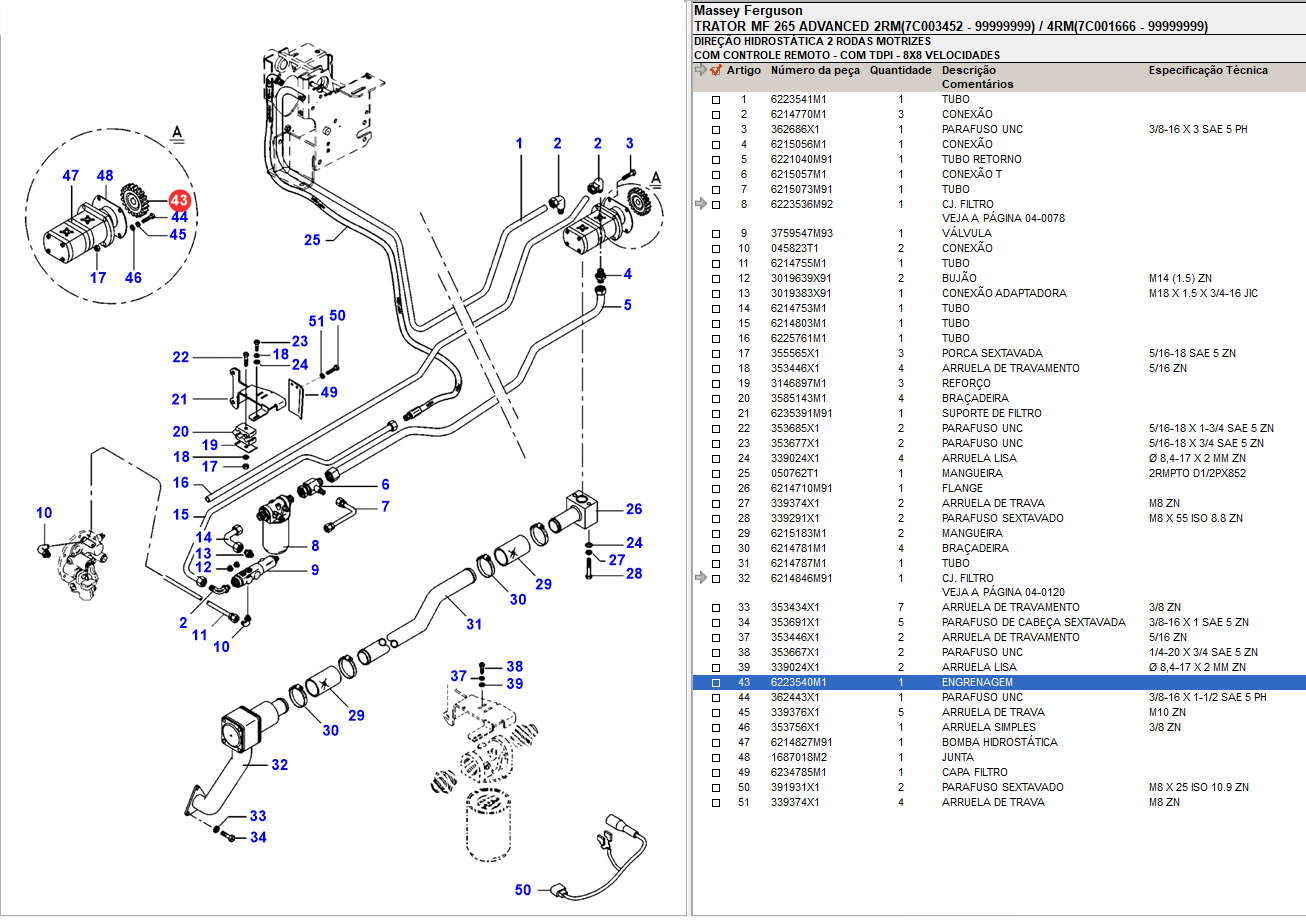Click callout 26 next to the flange
This screenshot has width=1306, height=920.
pyautogui.click(x=634, y=509)
